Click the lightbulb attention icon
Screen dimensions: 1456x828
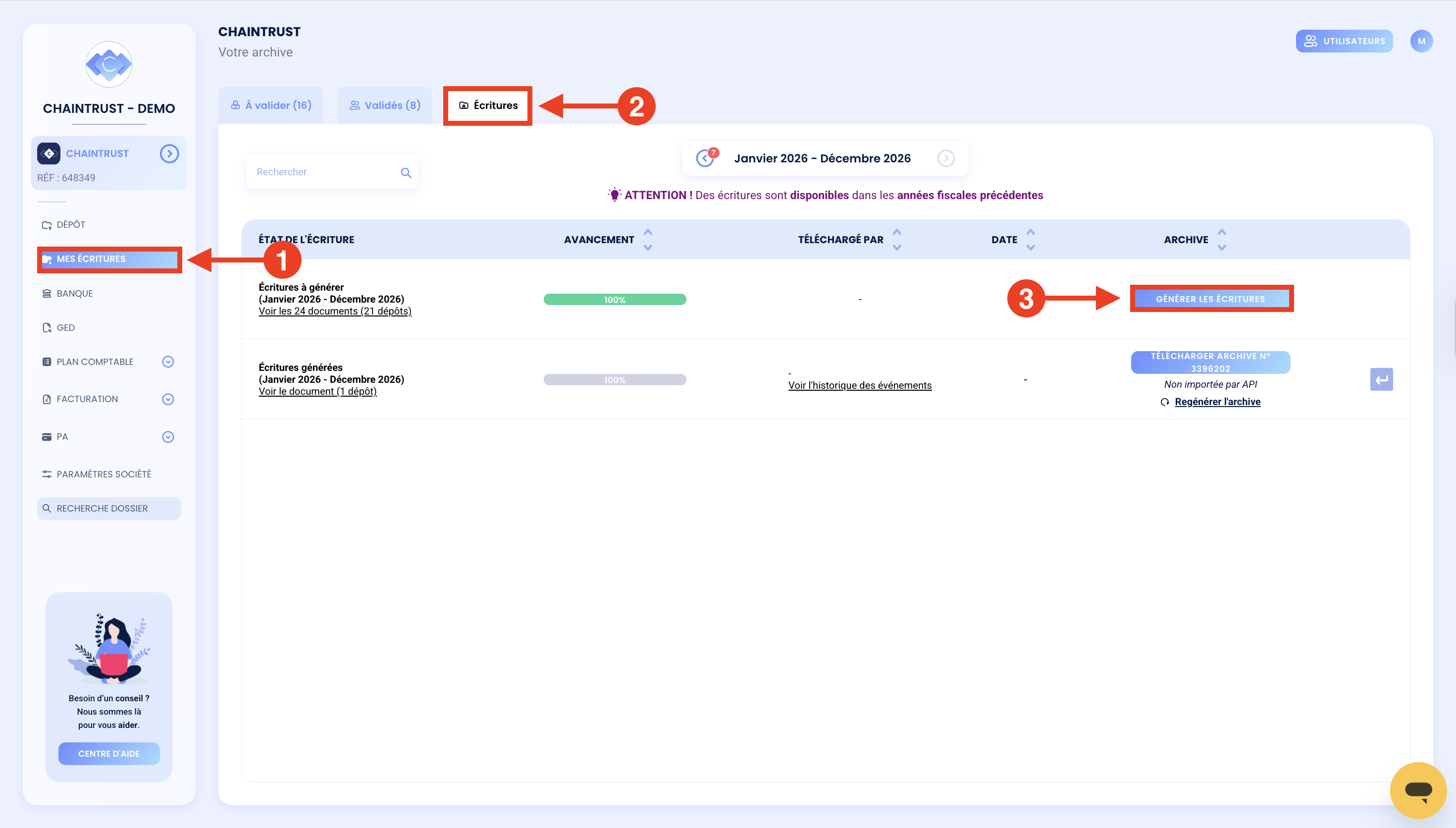[x=614, y=195]
